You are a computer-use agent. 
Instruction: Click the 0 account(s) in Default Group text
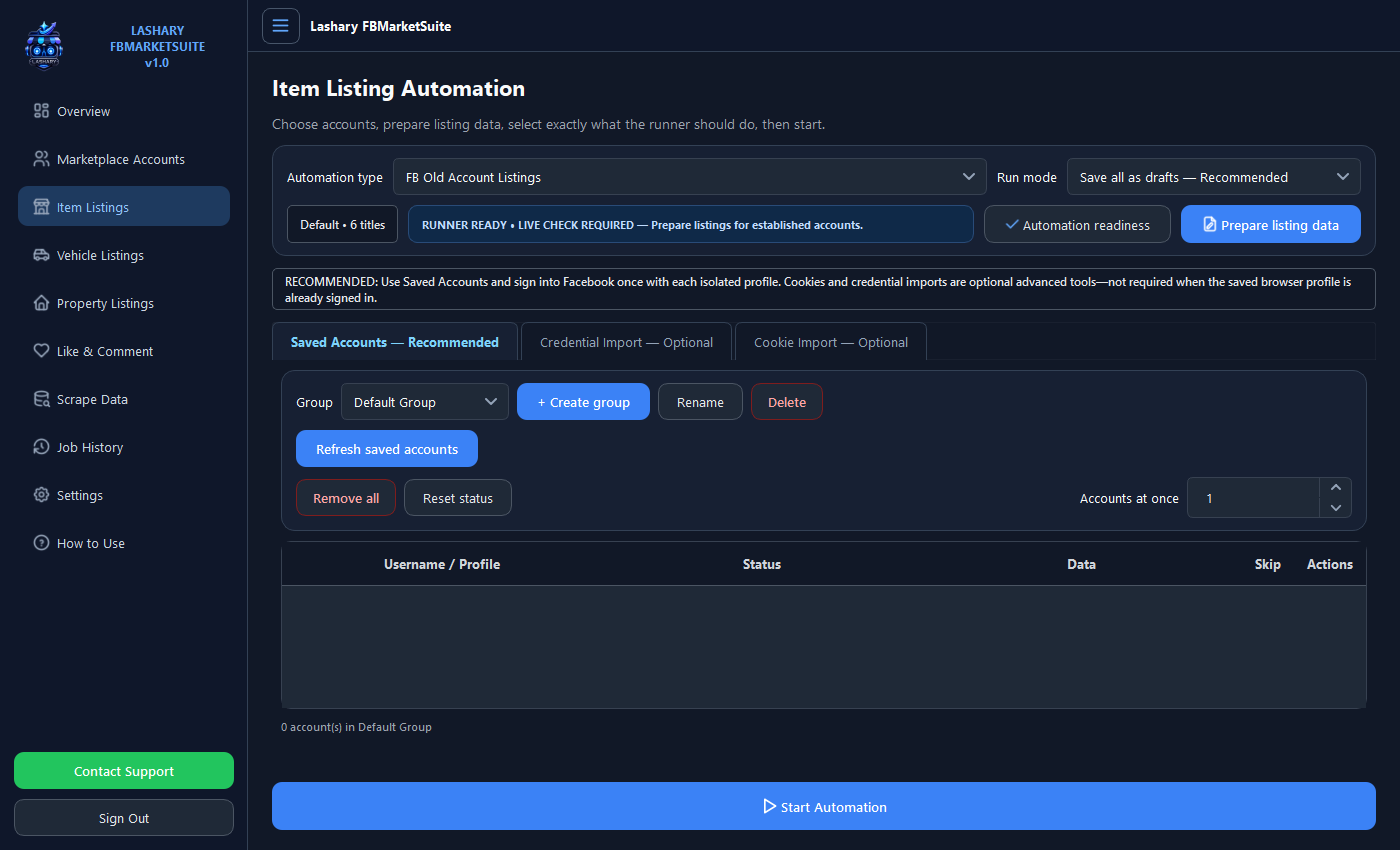(356, 727)
